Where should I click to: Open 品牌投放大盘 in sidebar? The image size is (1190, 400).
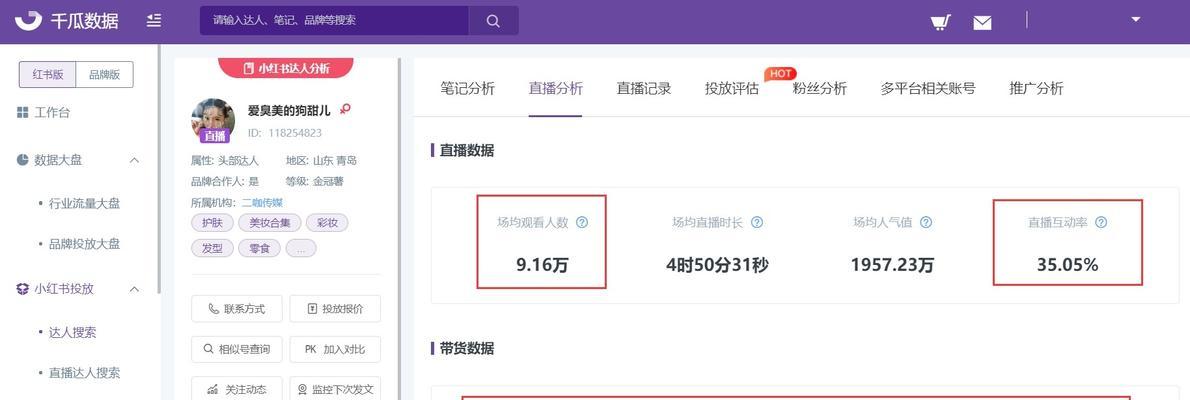tap(84, 244)
